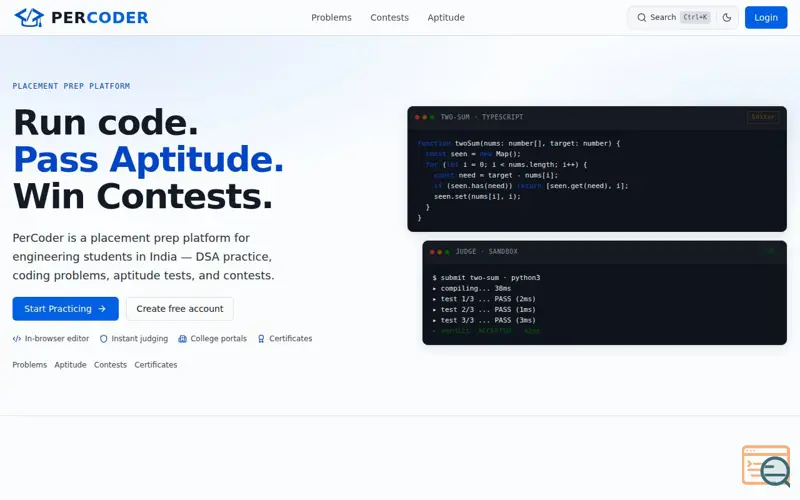The width and height of the screenshot is (800, 500).
Task: Click the Certificates ribbon icon
Action: (x=261, y=338)
